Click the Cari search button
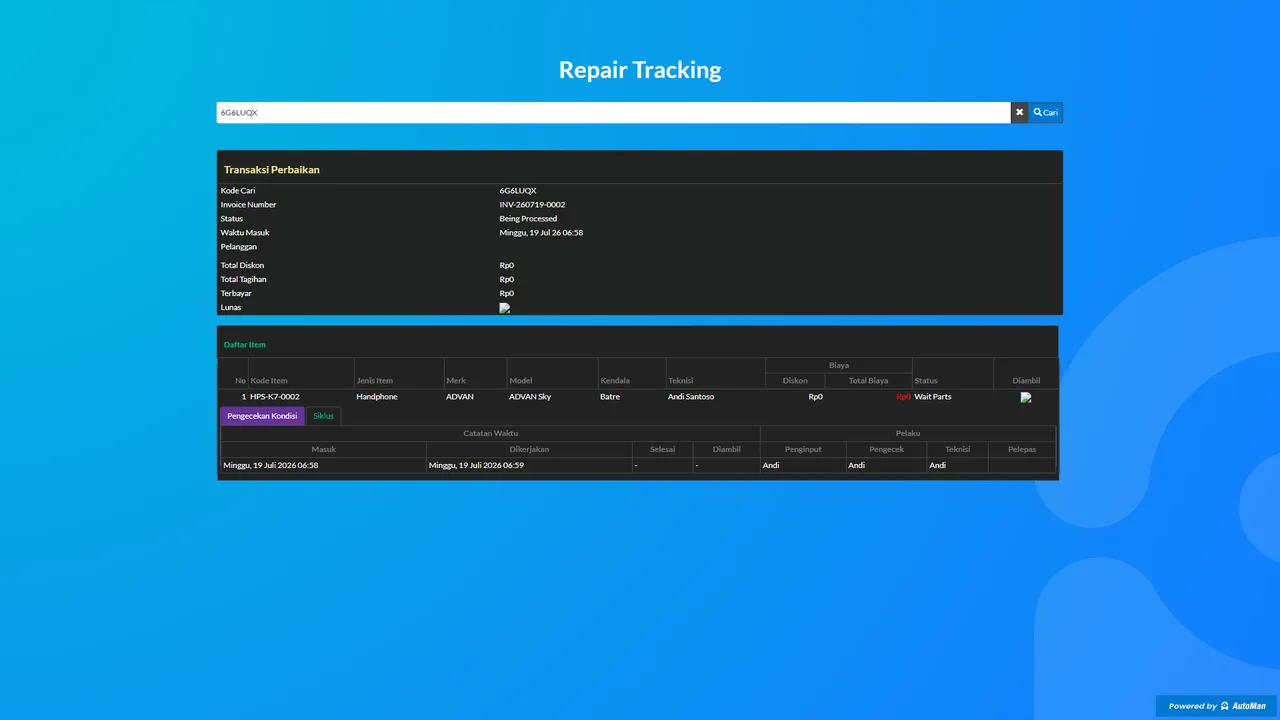 [1046, 113]
